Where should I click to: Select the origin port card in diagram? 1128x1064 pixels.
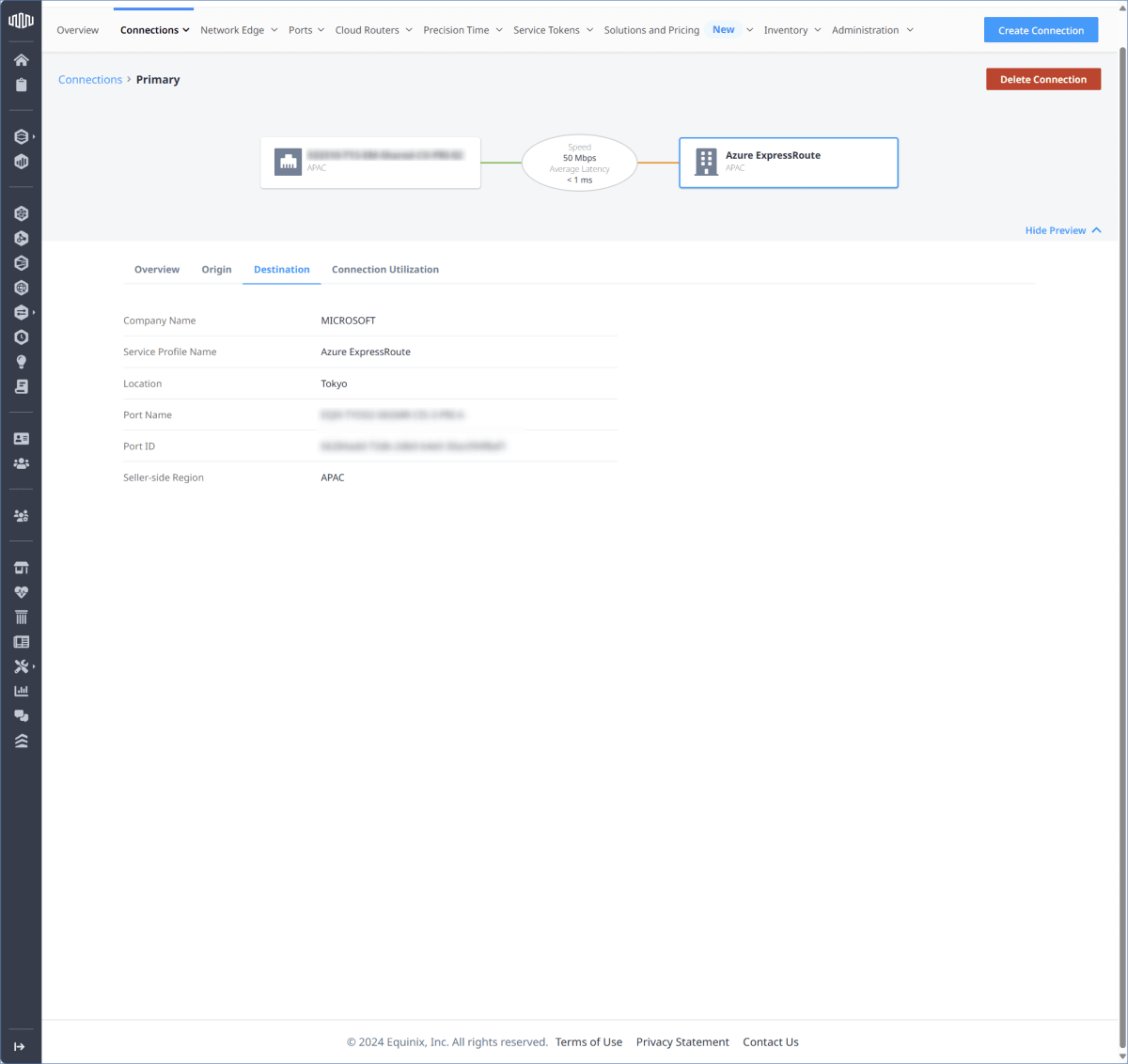[x=370, y=163]
